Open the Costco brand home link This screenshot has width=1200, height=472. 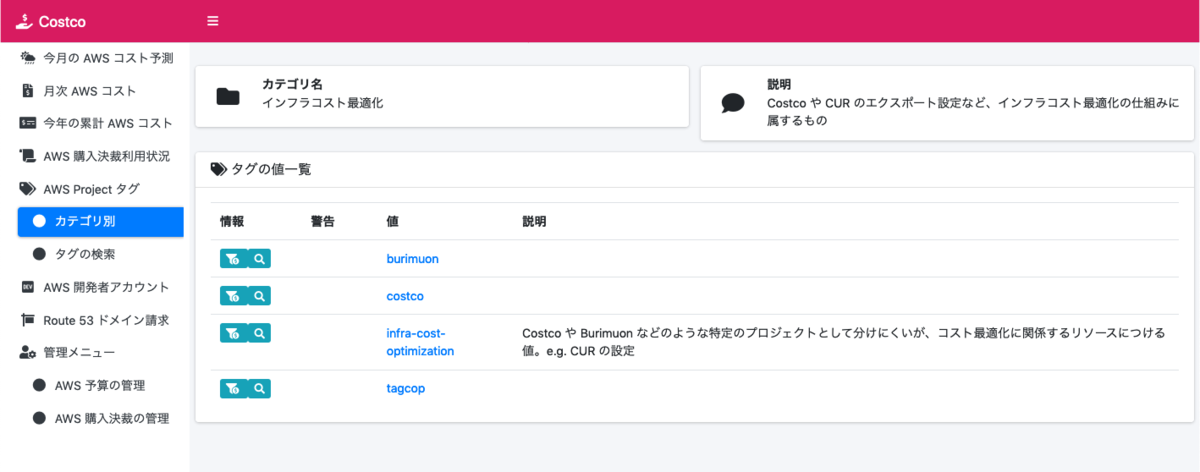52,21
